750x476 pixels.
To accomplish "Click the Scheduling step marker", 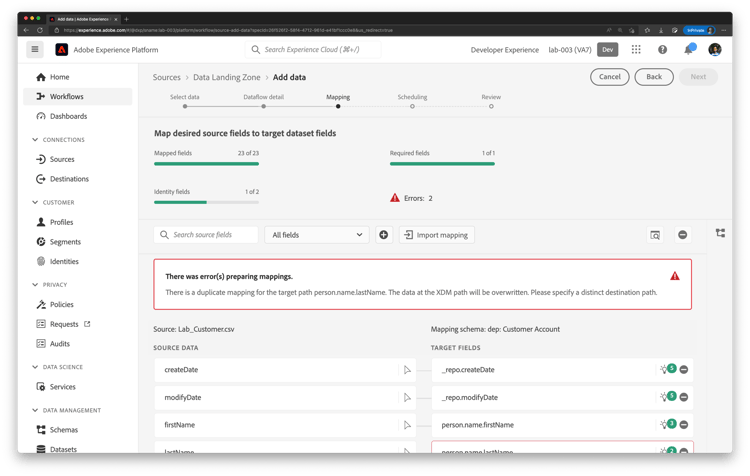I will pyautogui.click(x=412, y=106).
